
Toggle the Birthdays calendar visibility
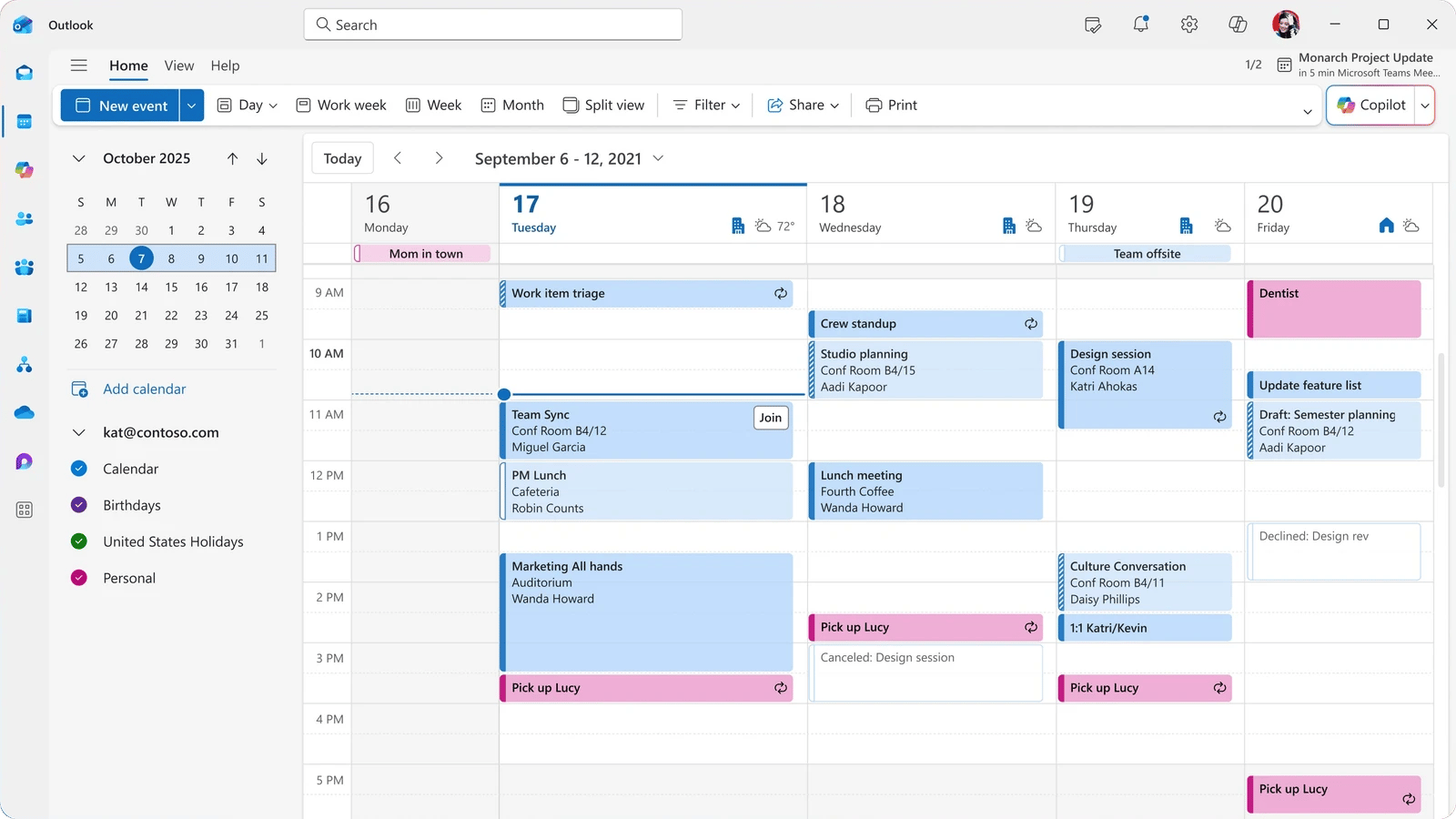pyautogui.click(x=79, y=505)
